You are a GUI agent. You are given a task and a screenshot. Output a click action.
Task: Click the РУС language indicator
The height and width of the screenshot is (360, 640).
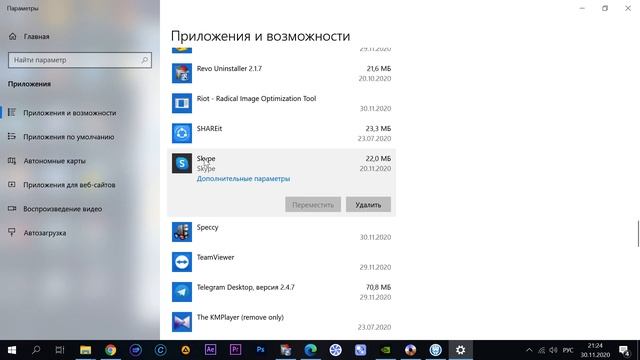coord(568,350)
